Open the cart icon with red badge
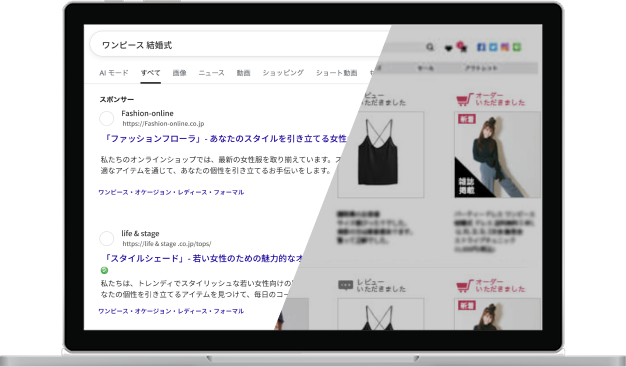 (462, 47)
